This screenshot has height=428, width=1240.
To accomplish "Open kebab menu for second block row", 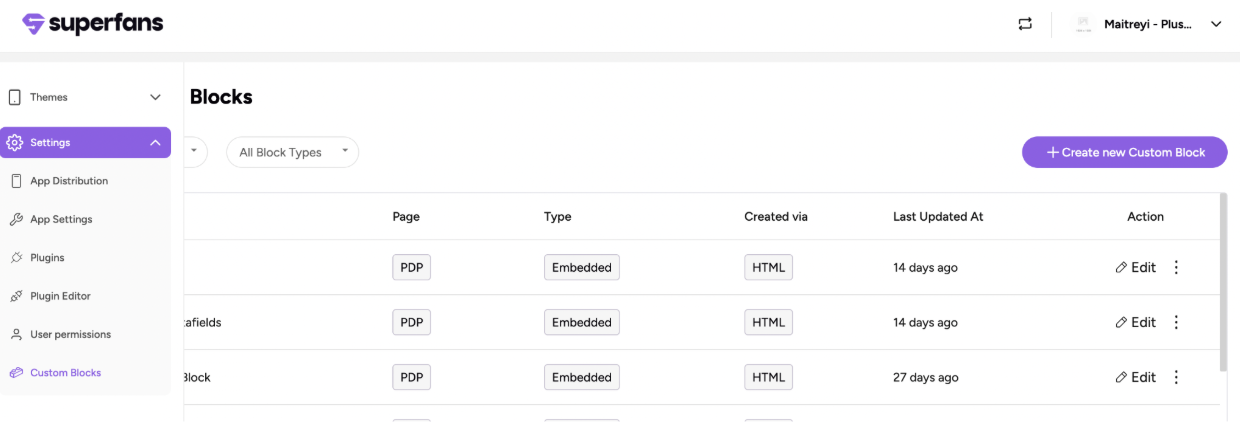I will point(1176,322).
